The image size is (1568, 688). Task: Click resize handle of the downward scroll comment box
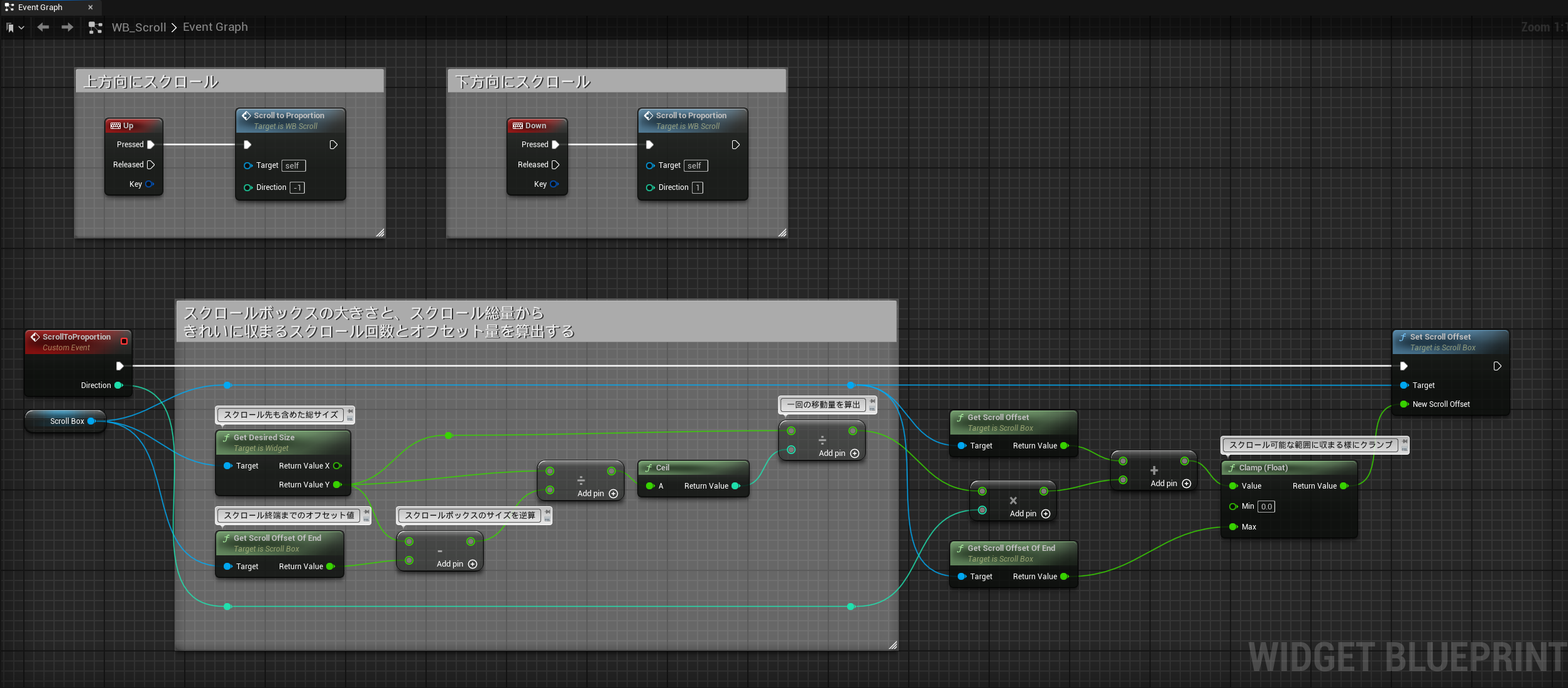click(782, 233)
